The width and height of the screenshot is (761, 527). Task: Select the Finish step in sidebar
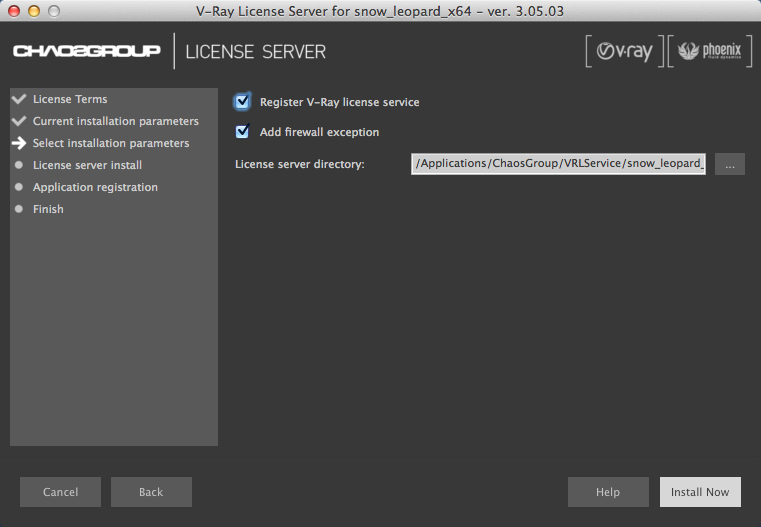coord(48,209)
